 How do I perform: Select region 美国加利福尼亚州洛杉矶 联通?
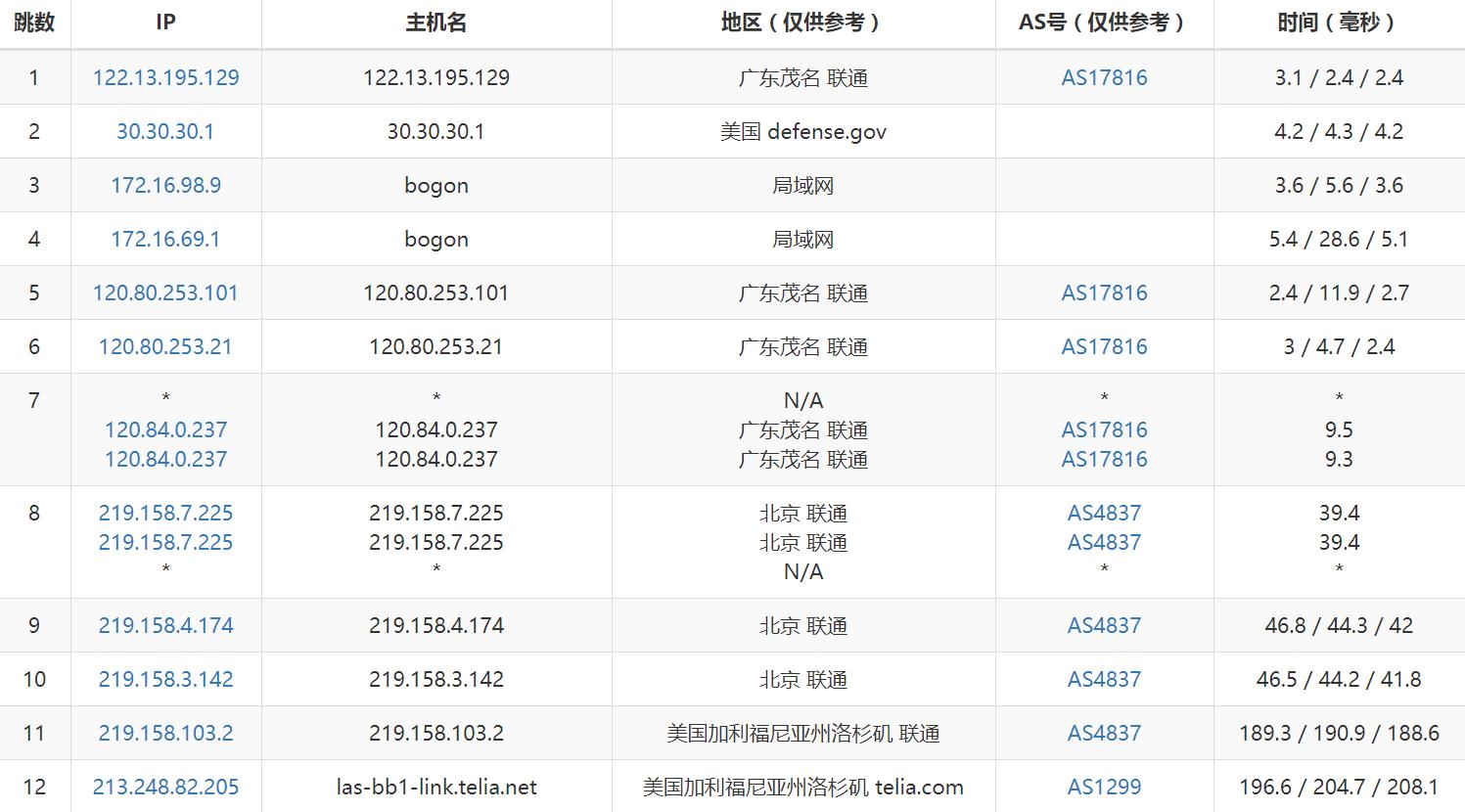(802, 734)
